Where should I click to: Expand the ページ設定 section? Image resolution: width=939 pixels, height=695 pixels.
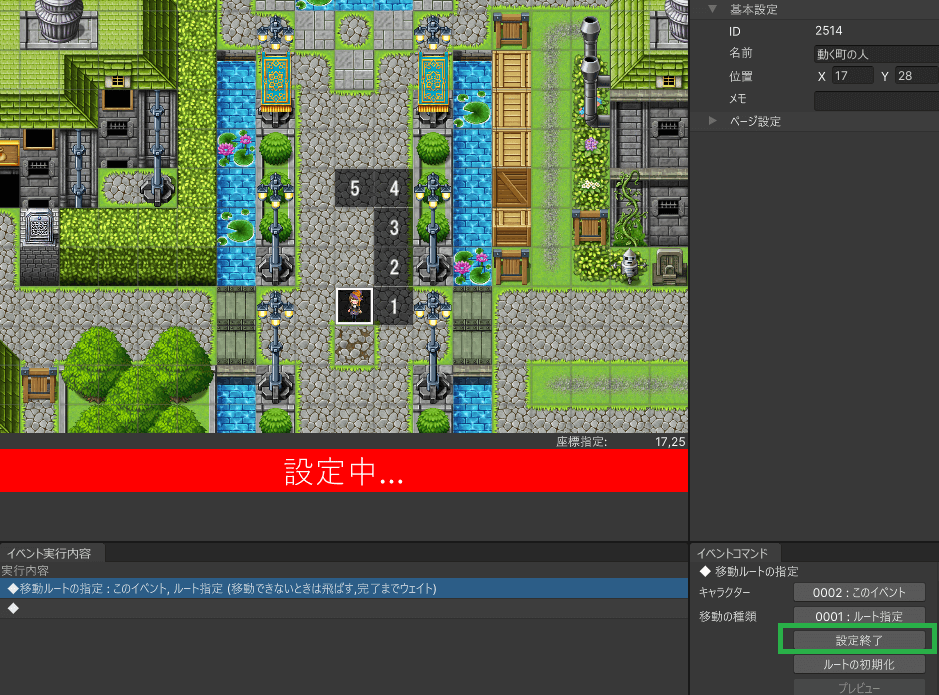[x=713, y=121]
